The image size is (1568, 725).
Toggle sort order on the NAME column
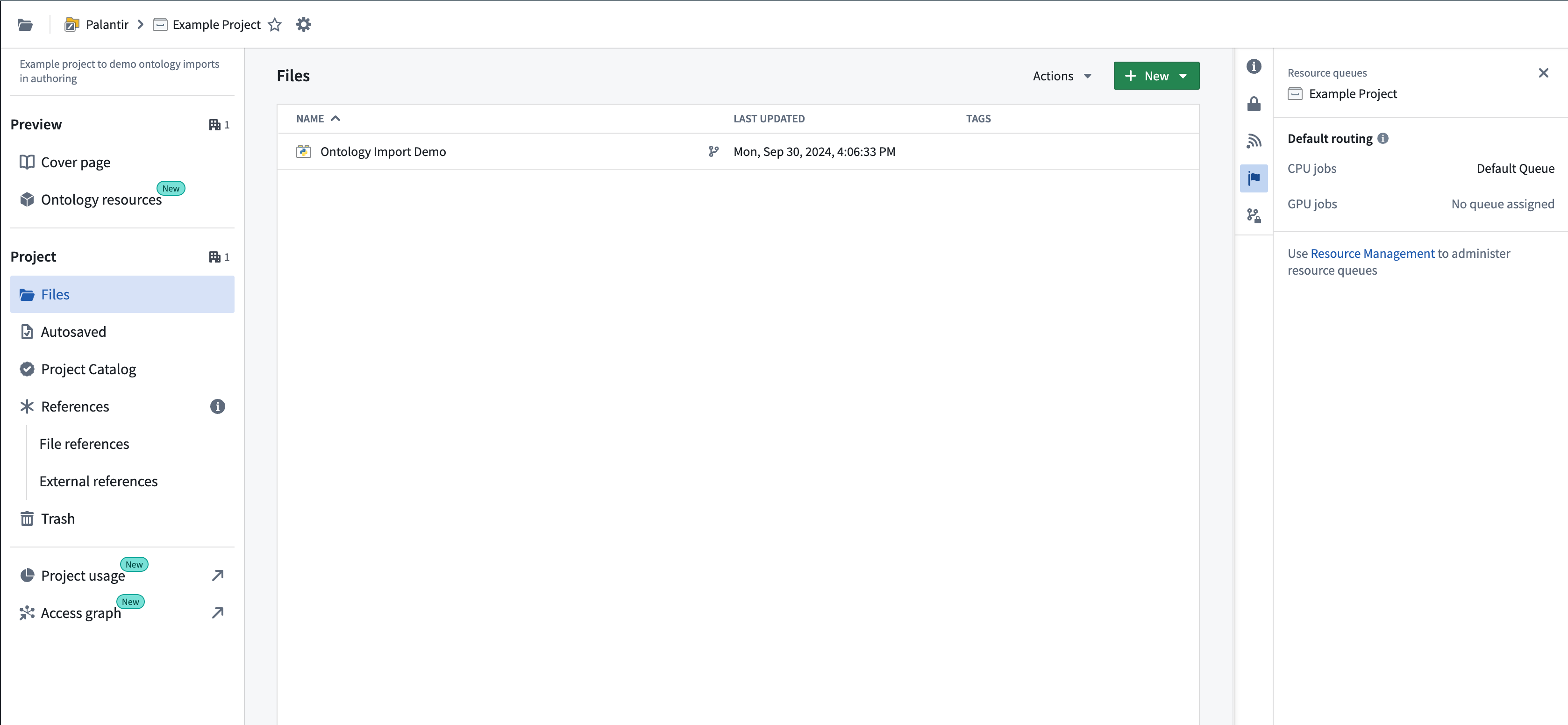pyautogui.click(x=317, y=118)
